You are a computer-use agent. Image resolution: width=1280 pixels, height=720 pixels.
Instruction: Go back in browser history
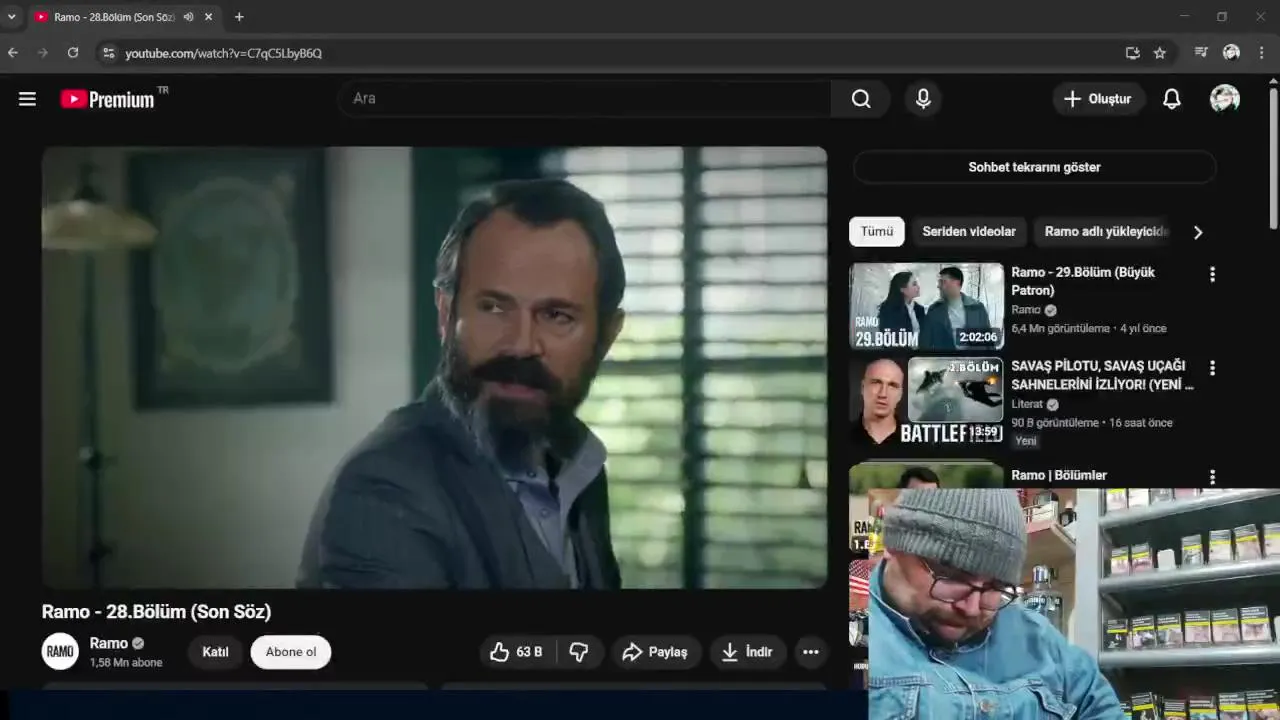tap(13, 53)
